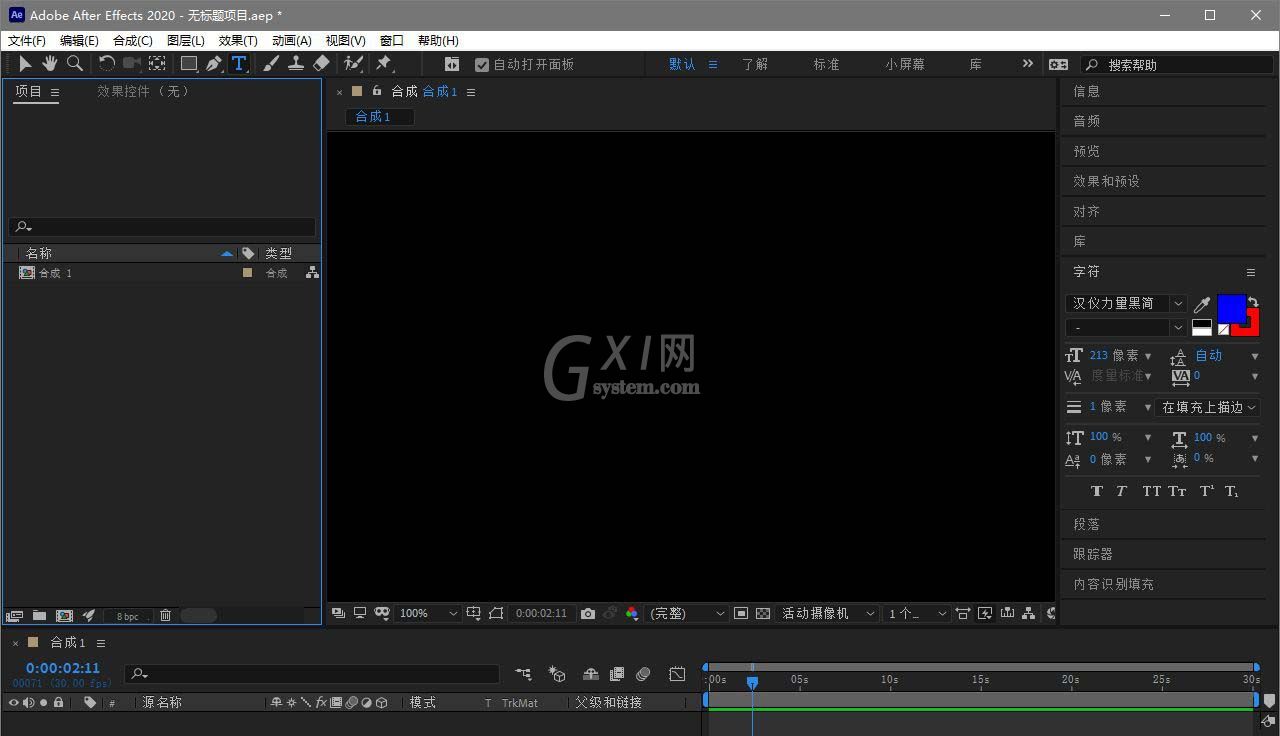
Task: Open the flowchart icon beside 合成 1
Action: [312, 272]
